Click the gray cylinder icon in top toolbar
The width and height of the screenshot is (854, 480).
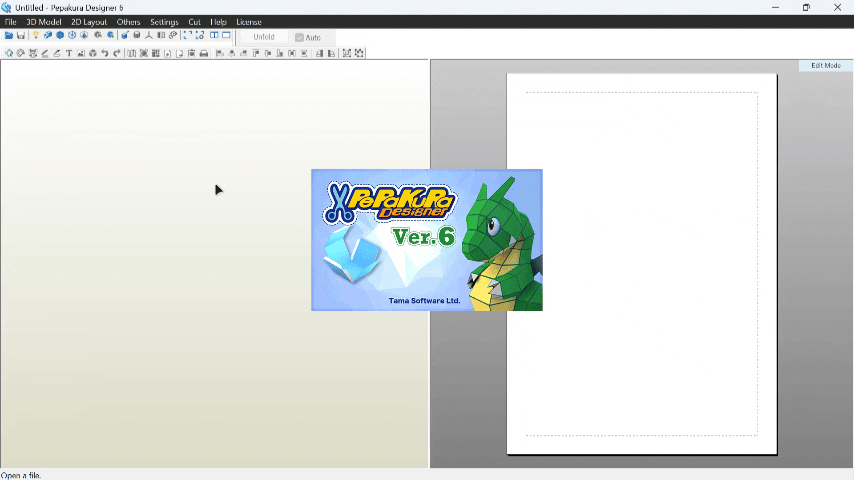pos(137,35)
